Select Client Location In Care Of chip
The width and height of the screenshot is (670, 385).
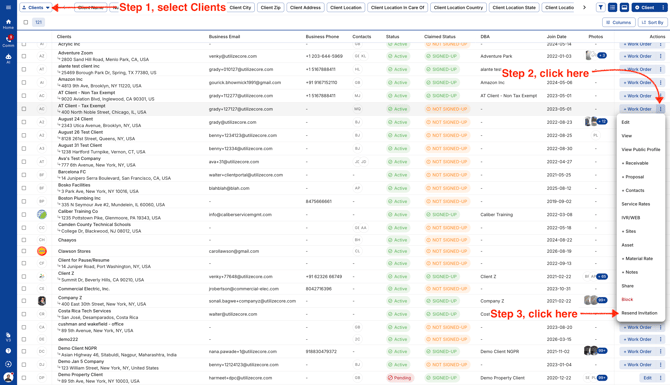pyautogui.click(x=398, y=7)
